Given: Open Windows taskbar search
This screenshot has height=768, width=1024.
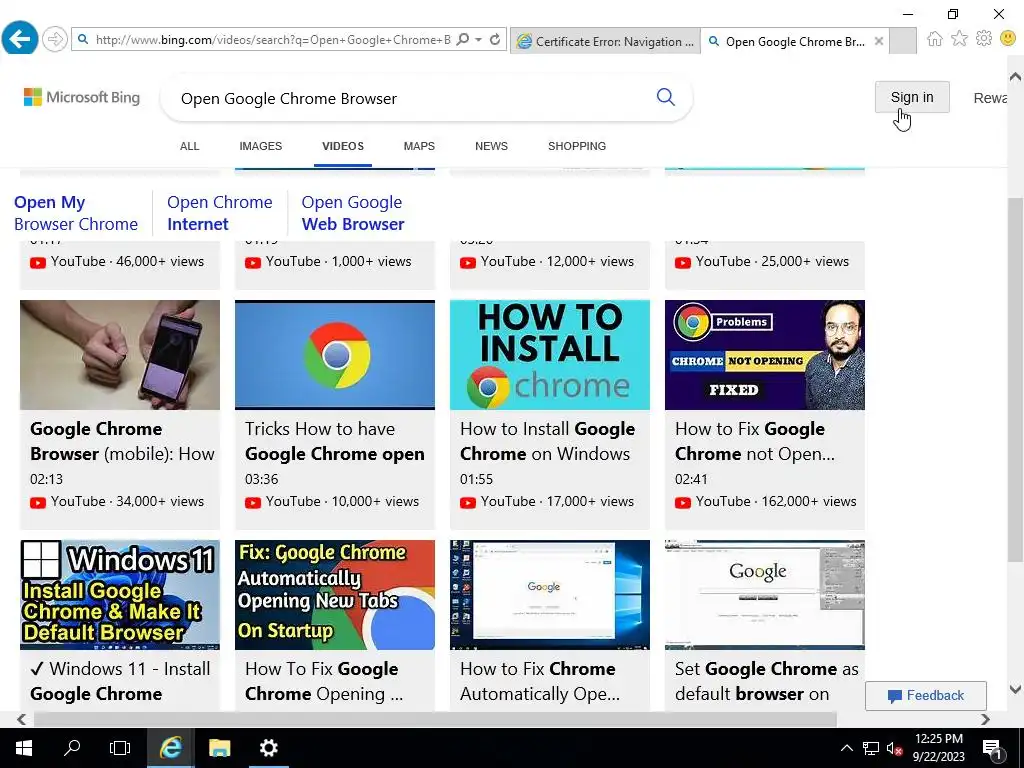Looking at the screenshot, I should 72,748.
